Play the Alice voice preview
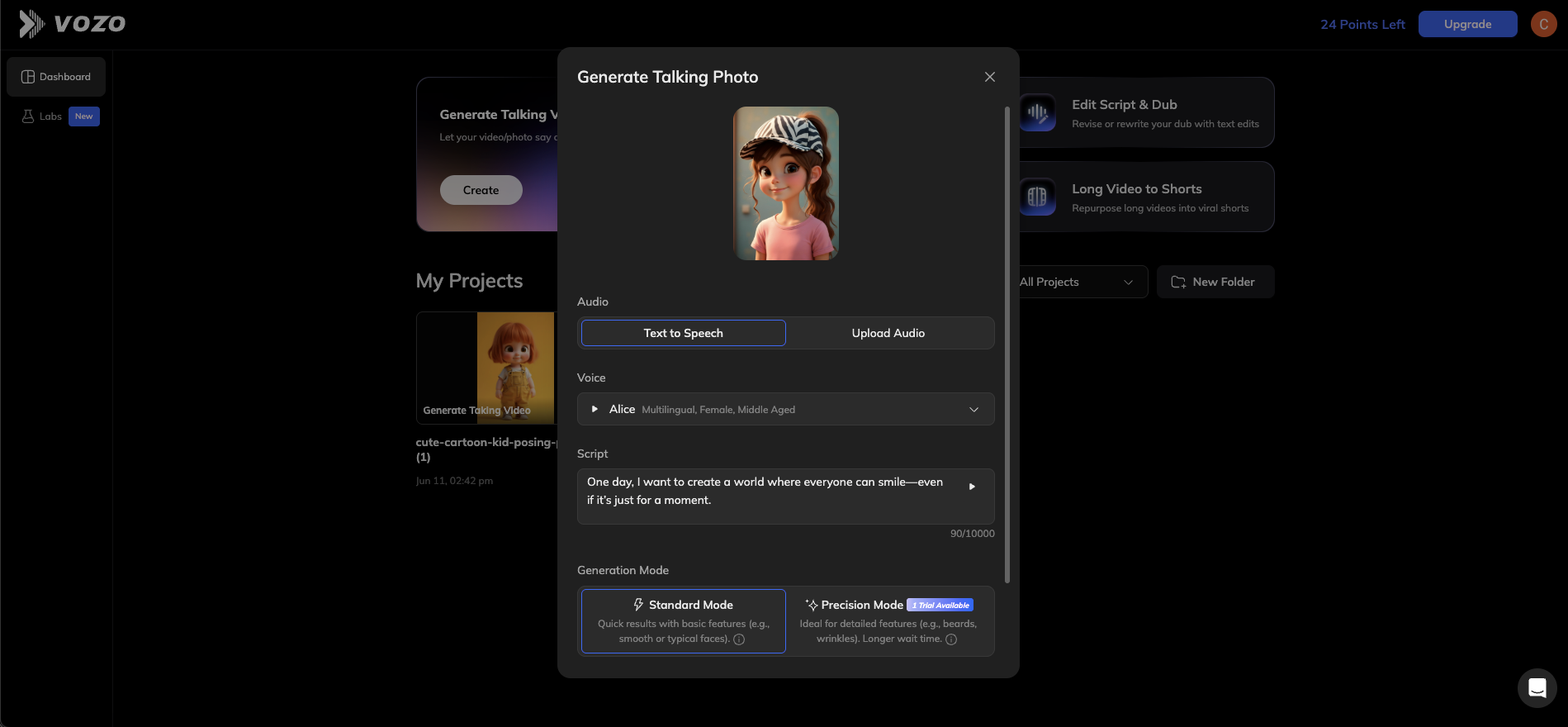This screenshot has height=727, width=1568. (x=595, y=409)
